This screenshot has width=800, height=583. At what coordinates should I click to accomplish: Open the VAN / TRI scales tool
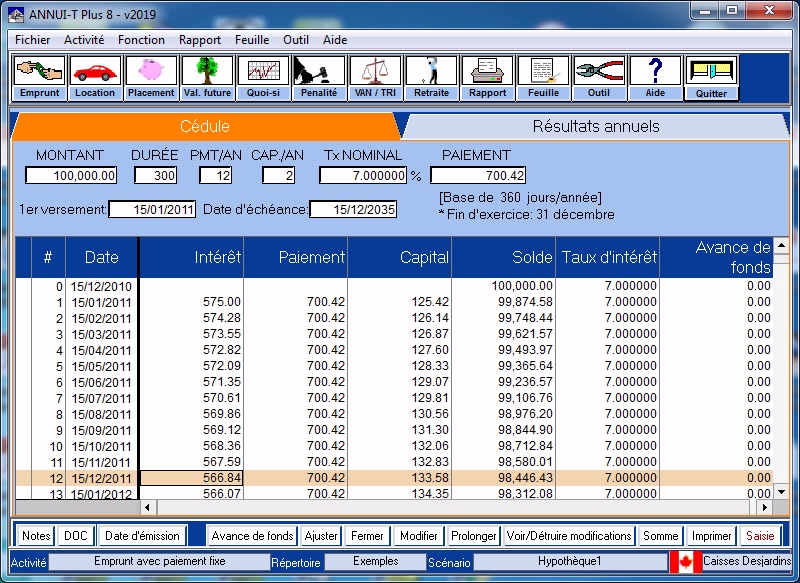(x=375, y=79)
